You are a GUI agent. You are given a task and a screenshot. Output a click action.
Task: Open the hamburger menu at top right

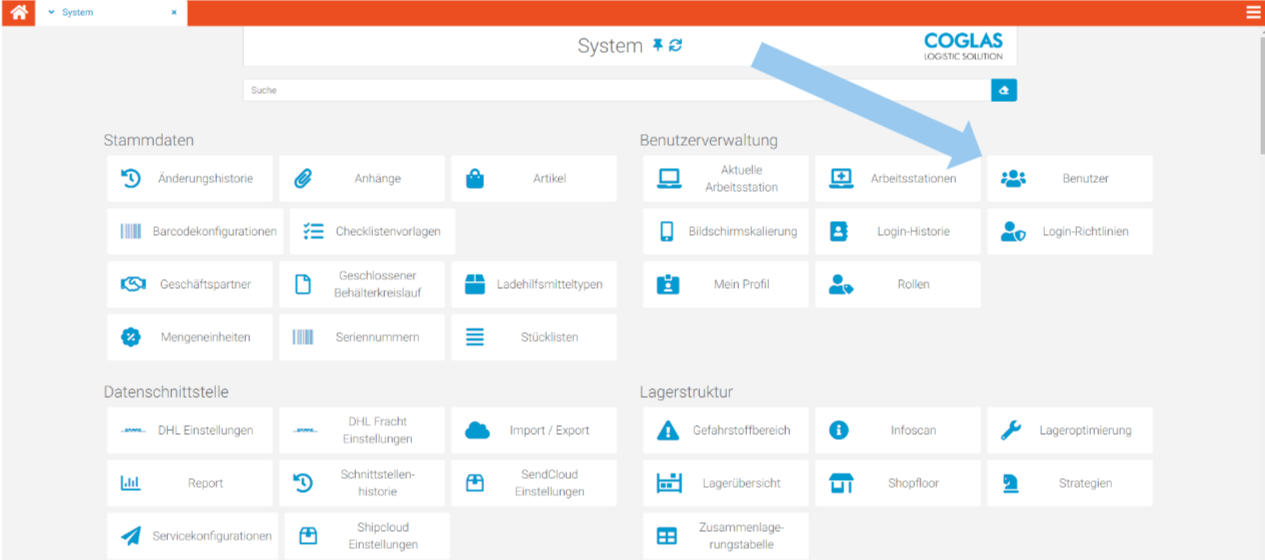(1253, 13)
